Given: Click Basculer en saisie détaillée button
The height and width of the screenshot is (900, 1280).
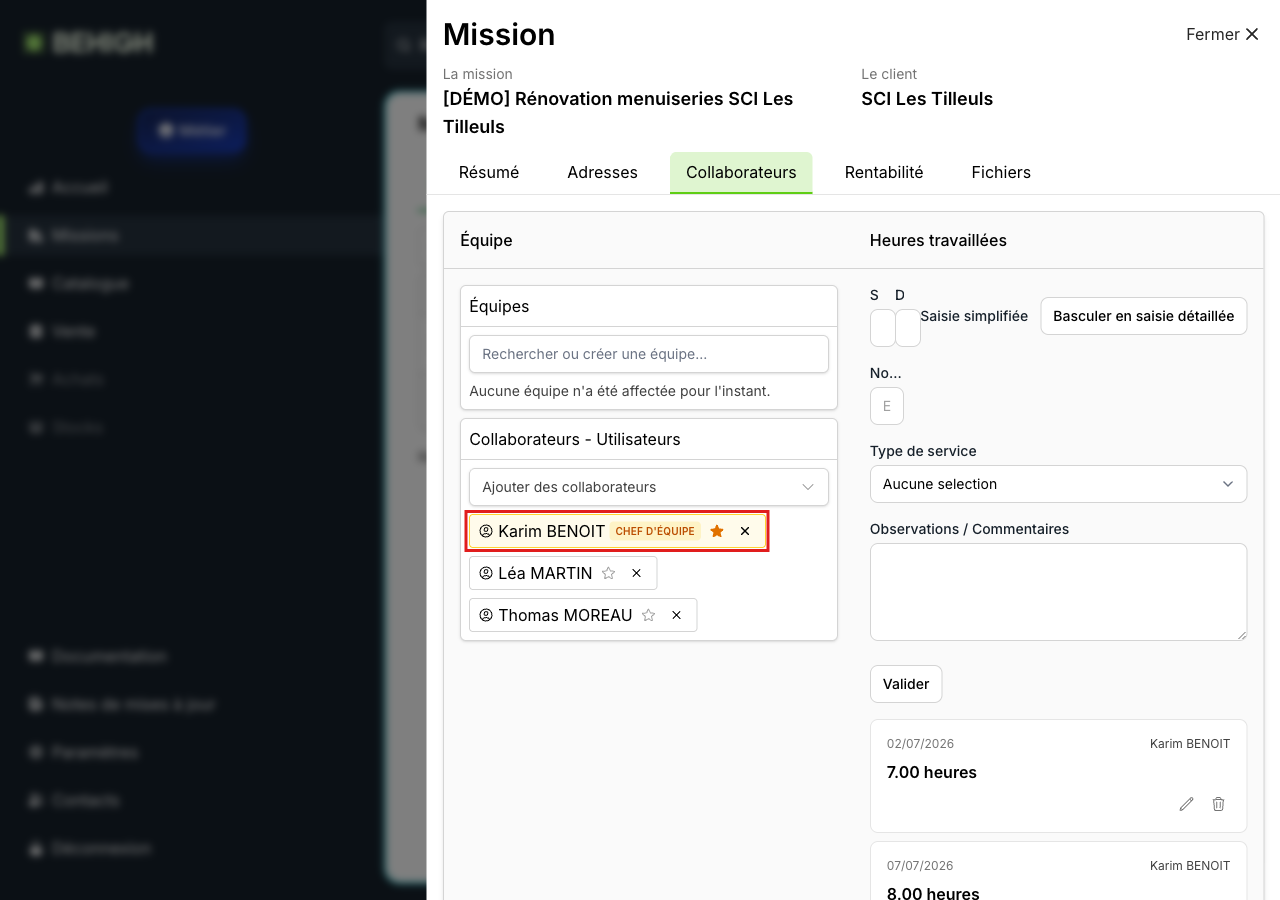Looking at the screenshot, I should (1144, 316).
